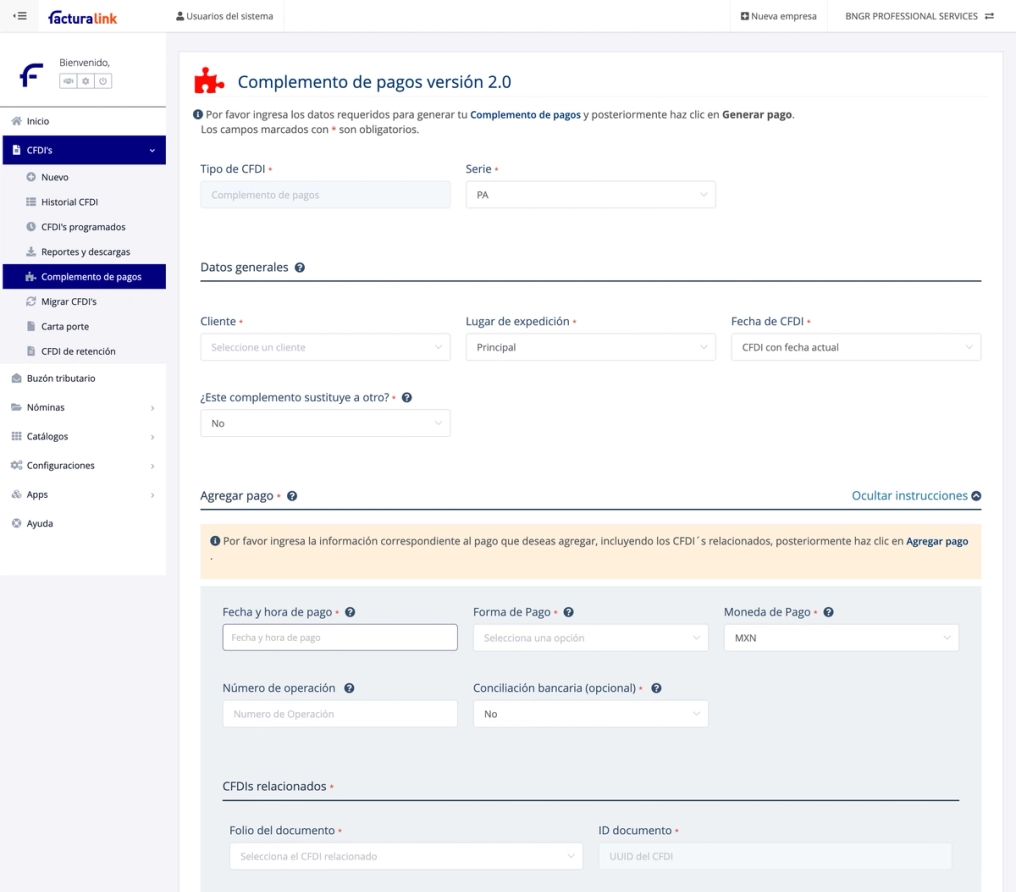Expand the Apps sidebar menu
1016x892 pixels.
coord(83,495)
